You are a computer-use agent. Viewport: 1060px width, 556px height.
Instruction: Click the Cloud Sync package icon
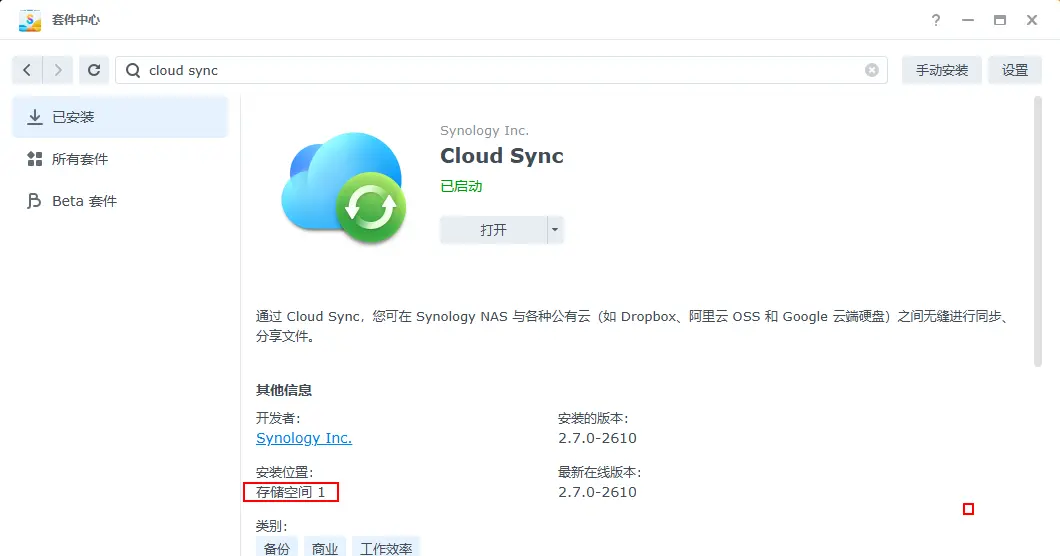tap(344, 187)
